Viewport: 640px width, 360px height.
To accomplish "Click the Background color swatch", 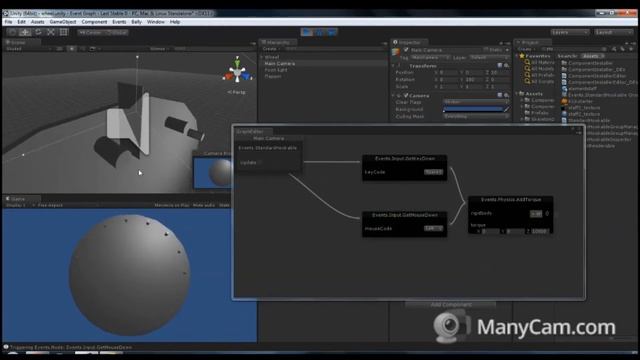I will click(x=473, y=109).
